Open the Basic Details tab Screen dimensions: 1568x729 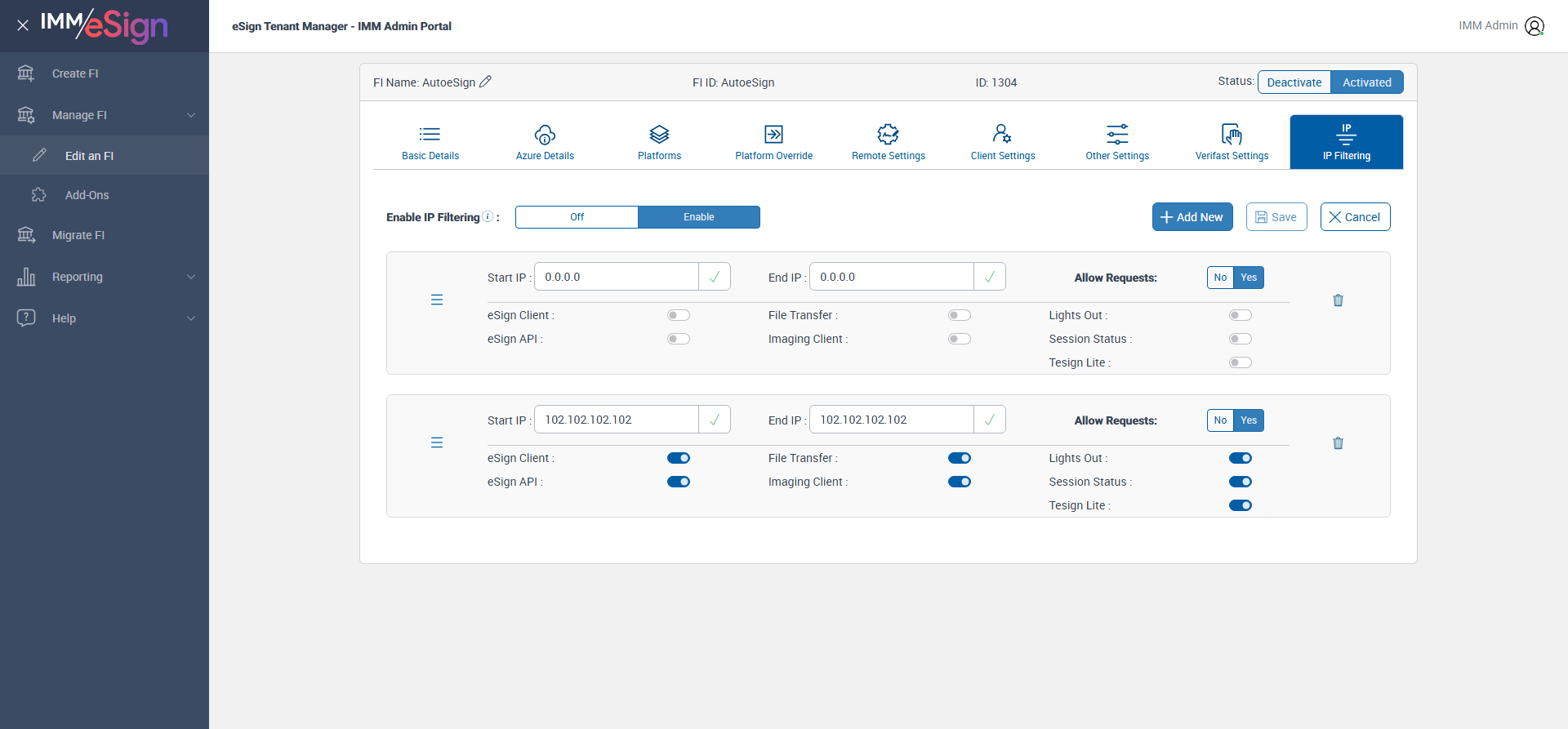430,142
